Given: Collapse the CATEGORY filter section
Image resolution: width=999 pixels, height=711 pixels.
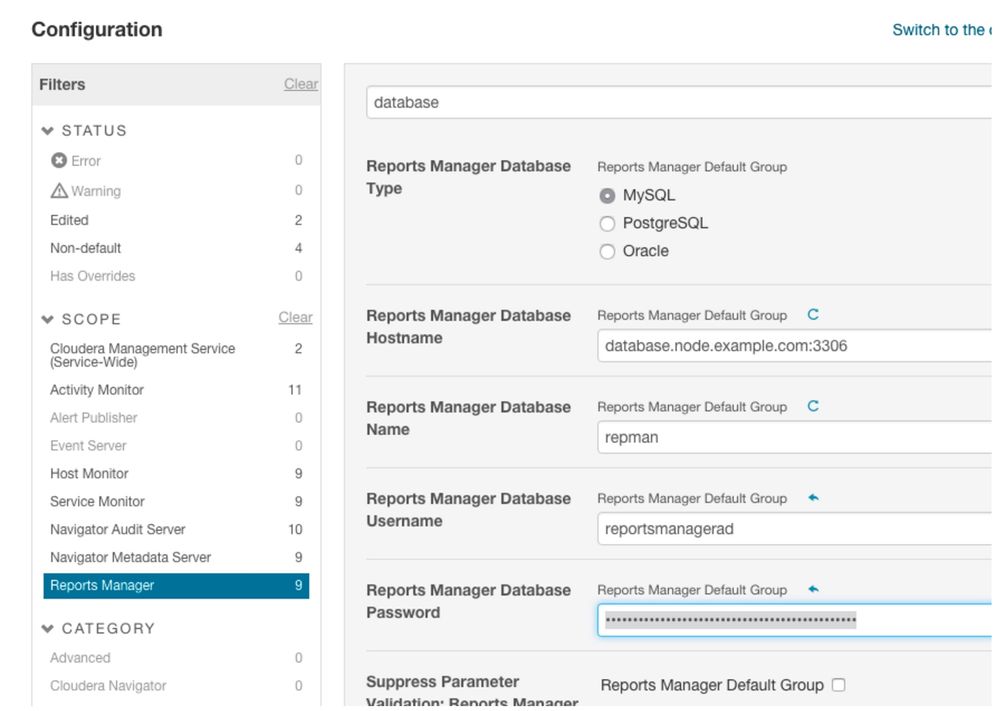Looking at the screenshot, I should (x=48, y=629).
